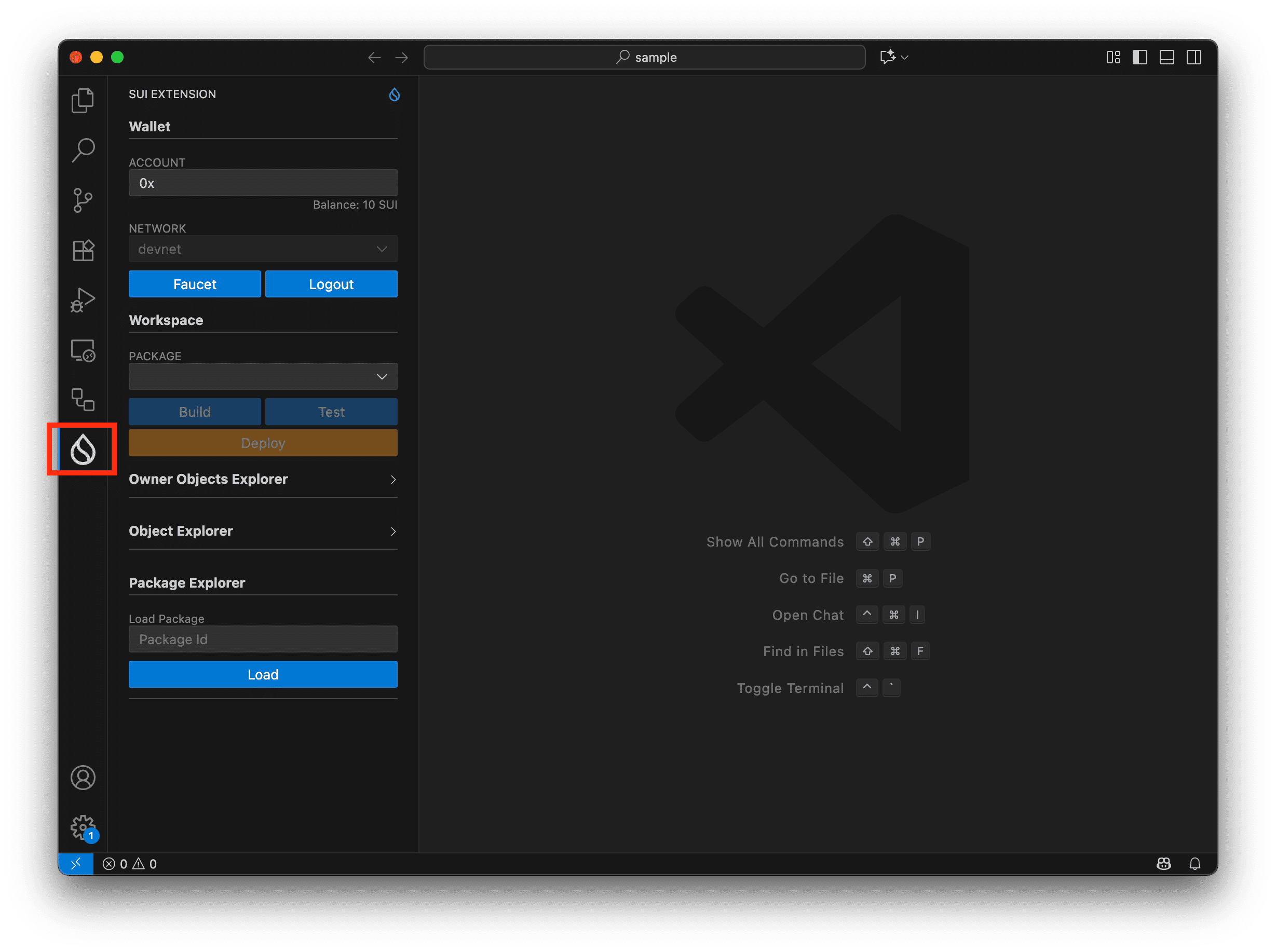Select the Sui extension droplet icon
The image size is (1276, 952).
[x=83, y=450]
